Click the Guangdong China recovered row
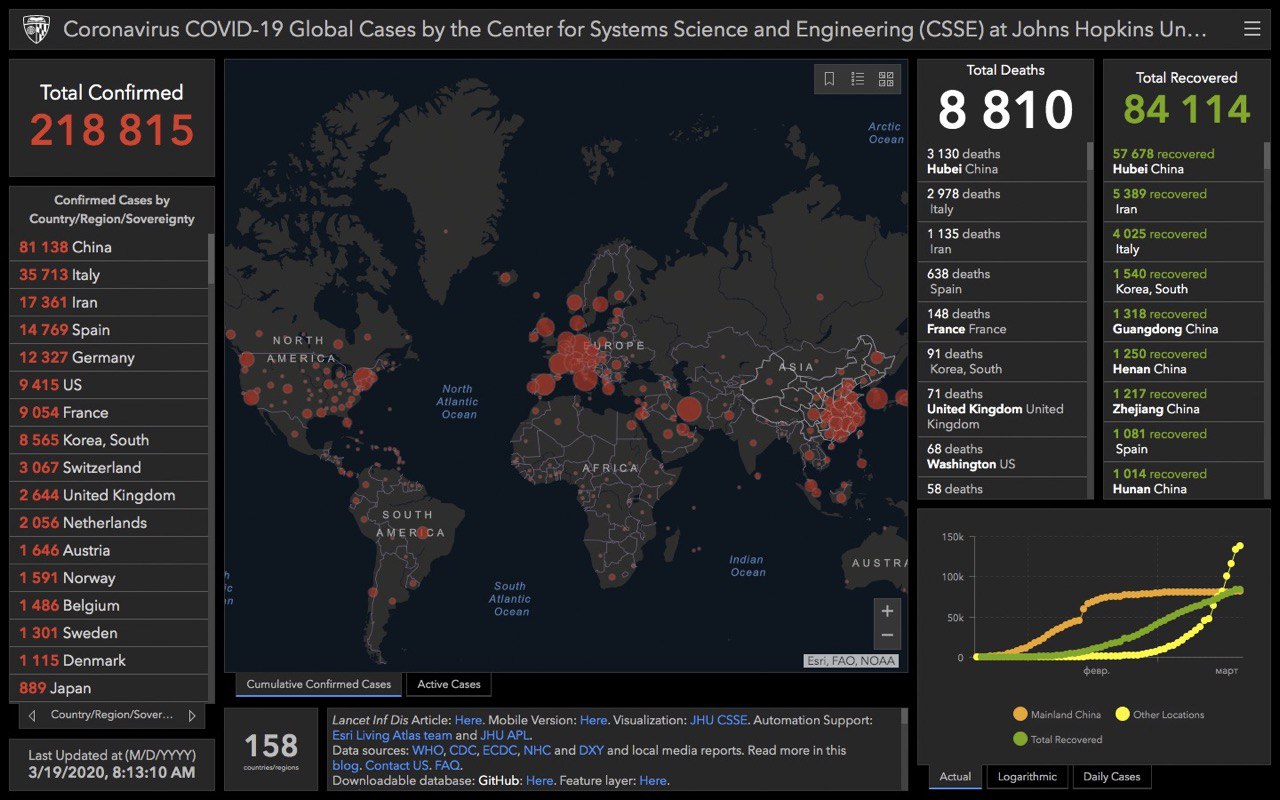Screen dimensions: 1280x800 point(1184,321)
